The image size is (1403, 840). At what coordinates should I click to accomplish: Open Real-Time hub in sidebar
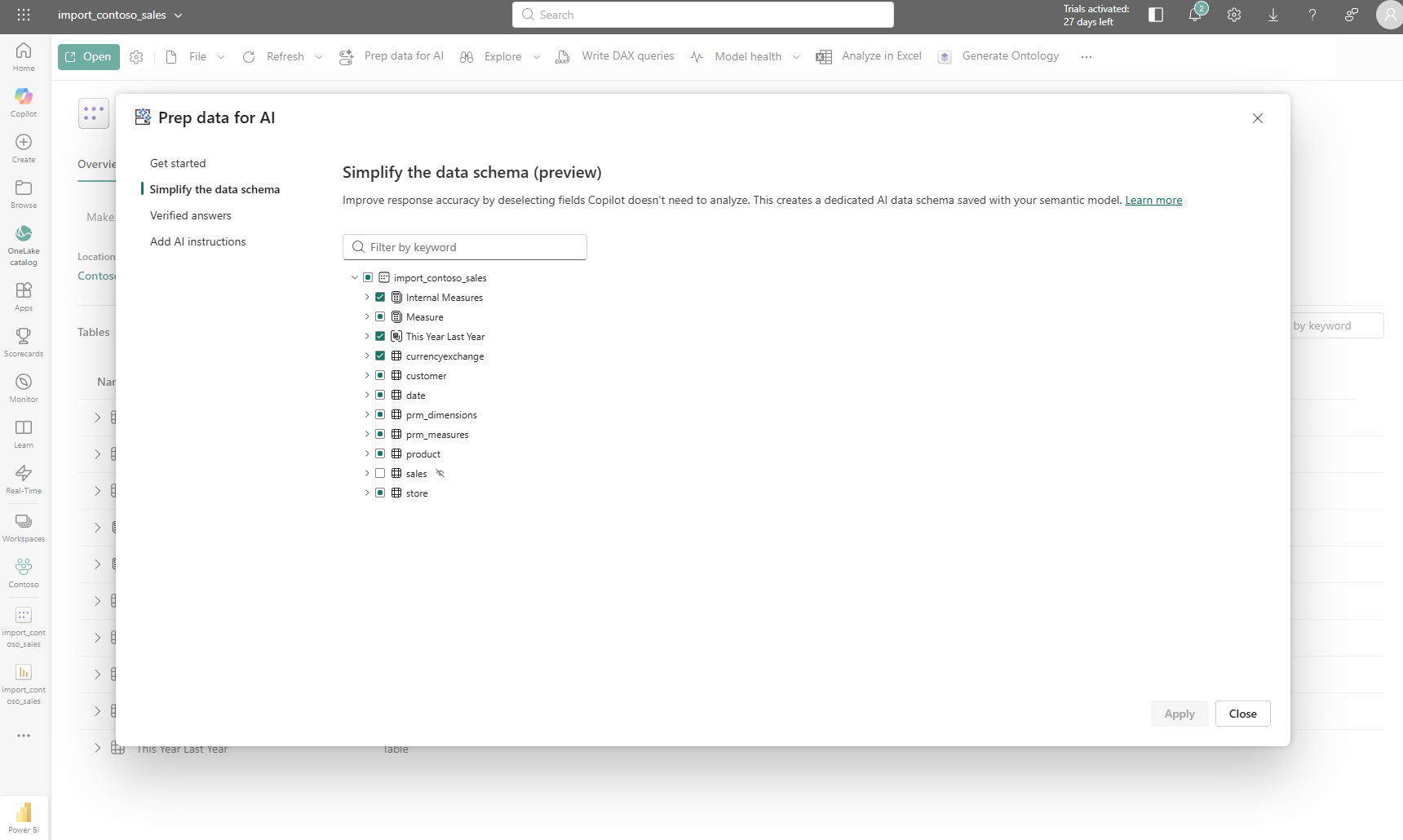tap(24, 479)
